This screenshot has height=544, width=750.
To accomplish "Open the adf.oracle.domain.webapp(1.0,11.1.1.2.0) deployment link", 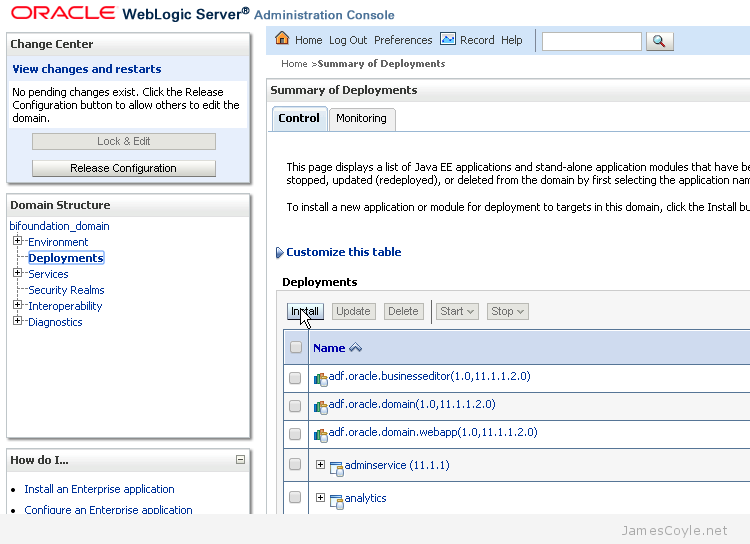I will (433, 432).
